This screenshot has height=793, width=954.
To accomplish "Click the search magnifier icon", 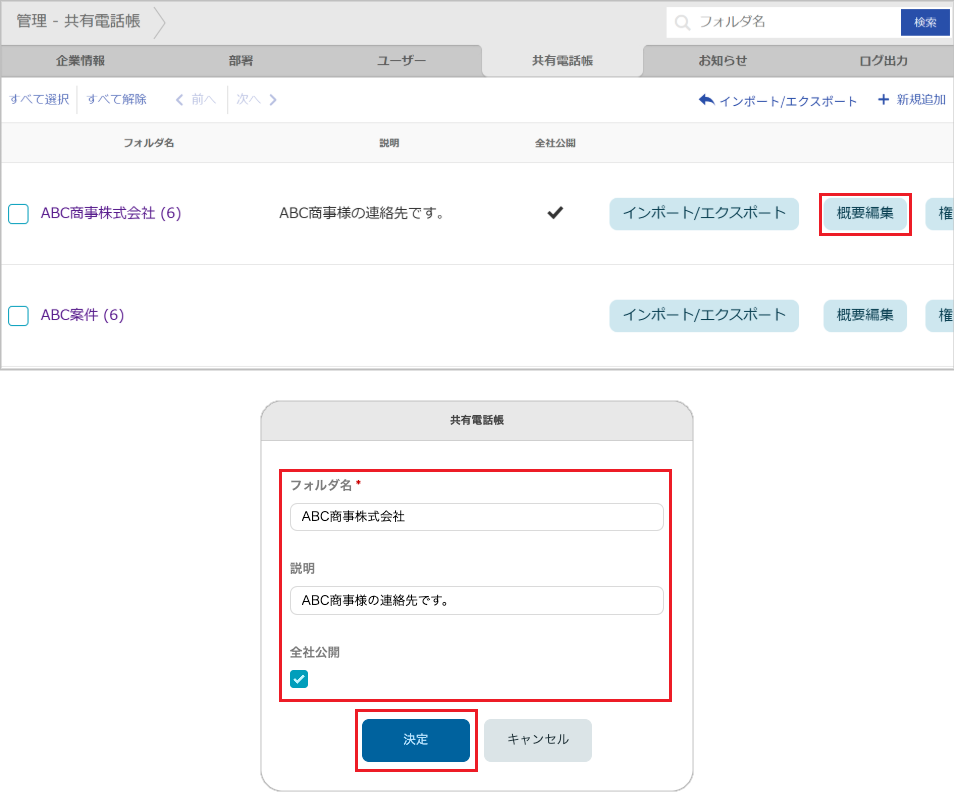I will pos(682,22).
